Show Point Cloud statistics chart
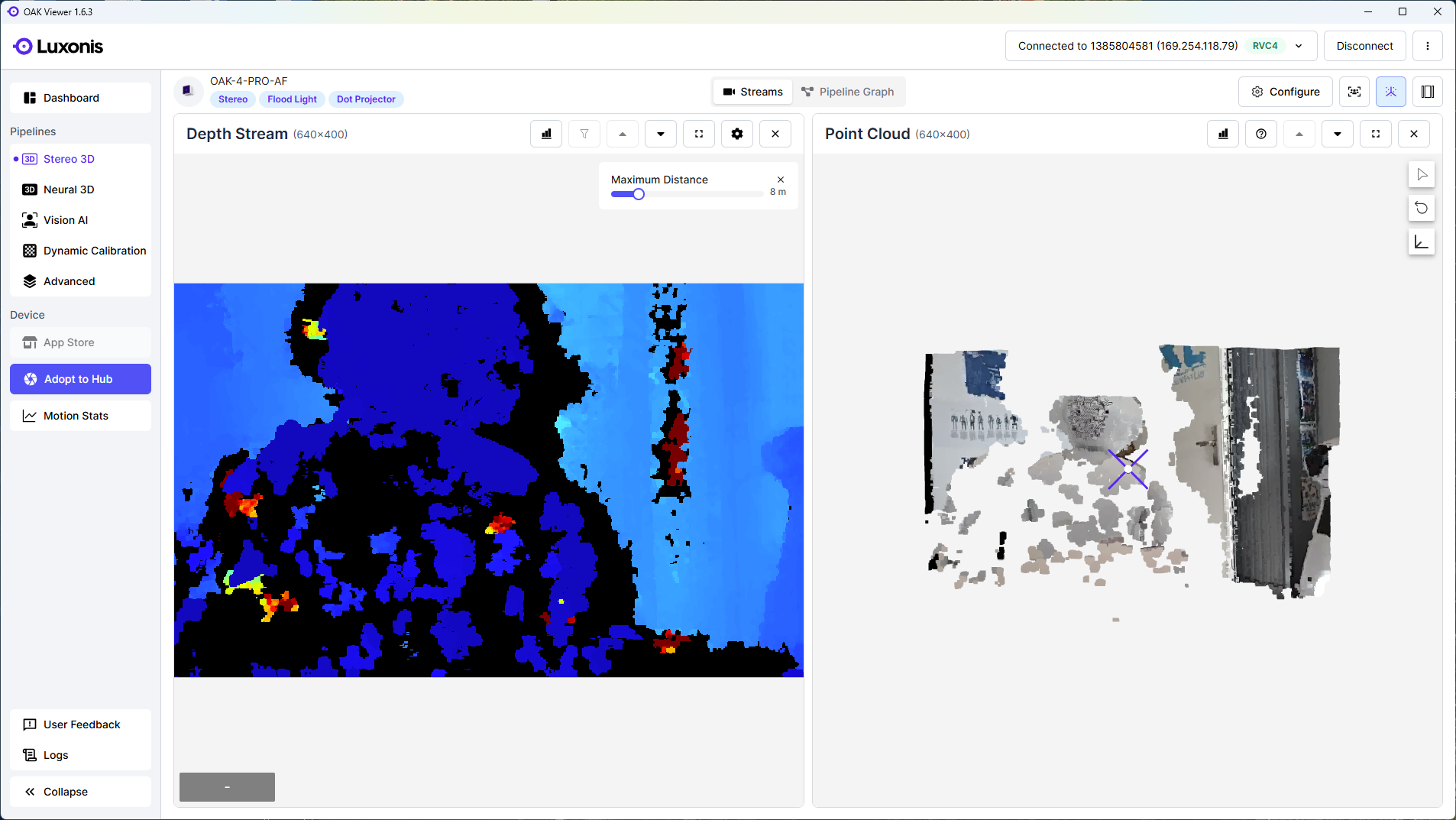This screenshot has height=820, width=1456. [x=1223, y=134]
